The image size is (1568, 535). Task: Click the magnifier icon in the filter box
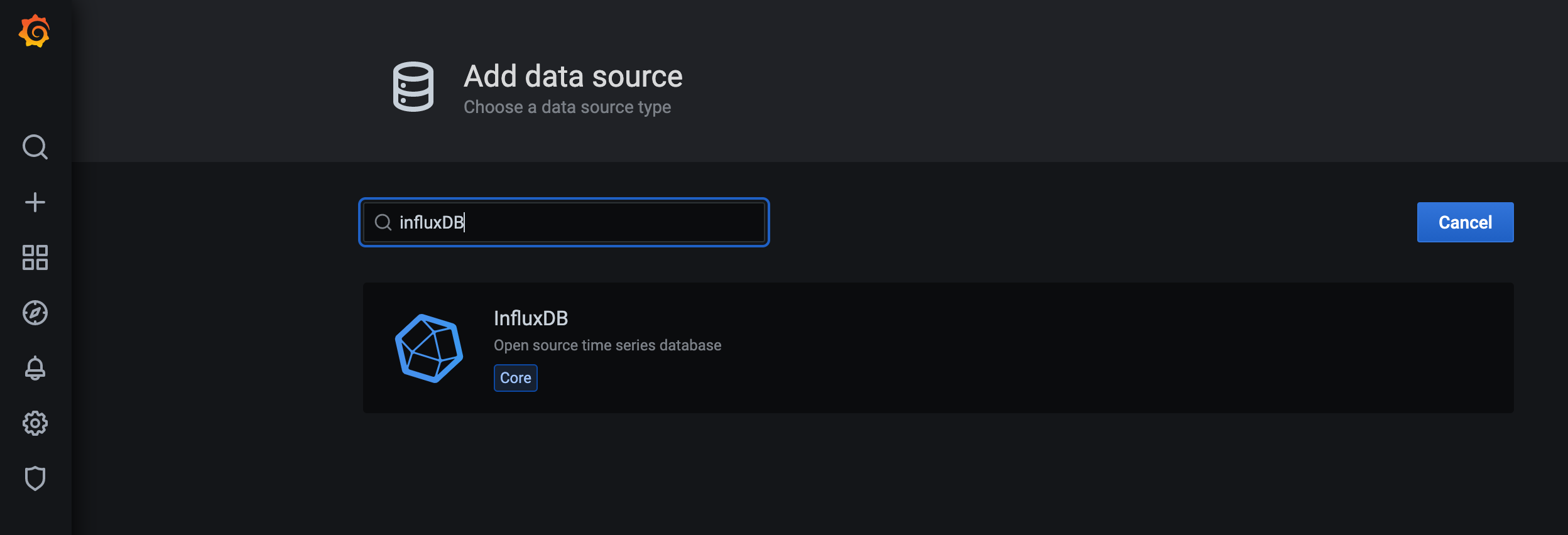point(383,222)
